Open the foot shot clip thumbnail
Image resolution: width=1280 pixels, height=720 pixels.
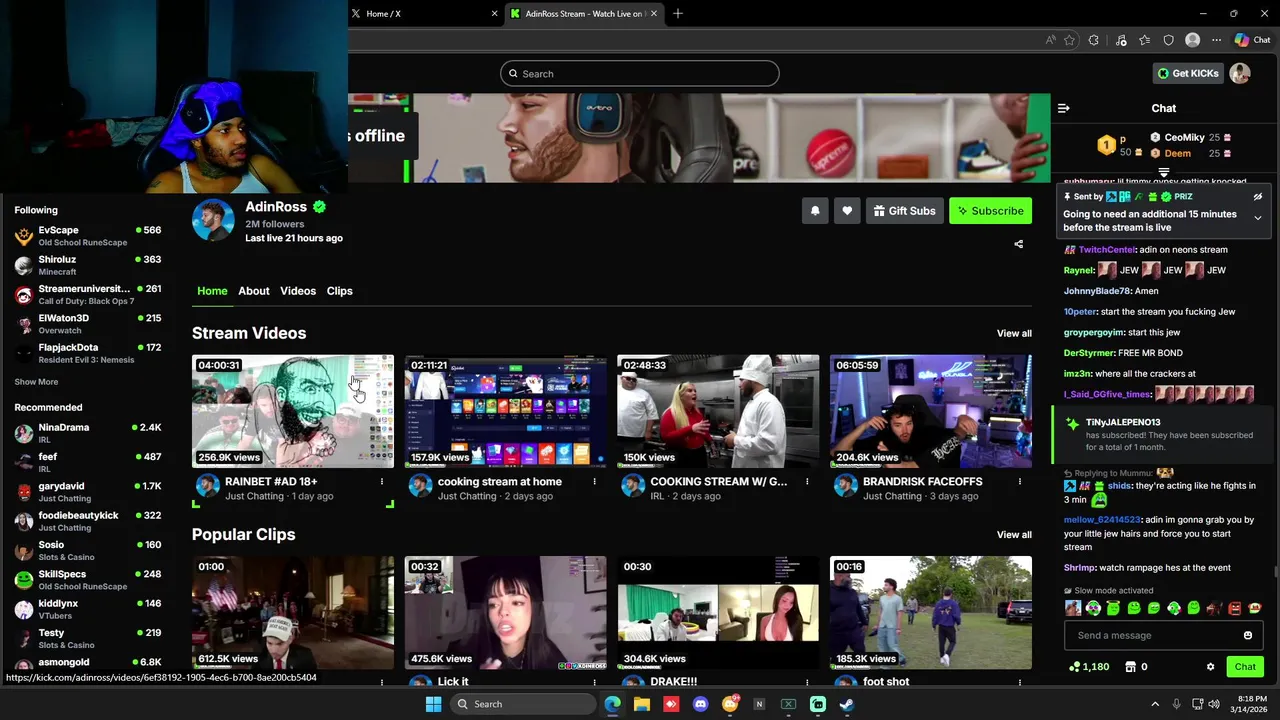(931, 613)
